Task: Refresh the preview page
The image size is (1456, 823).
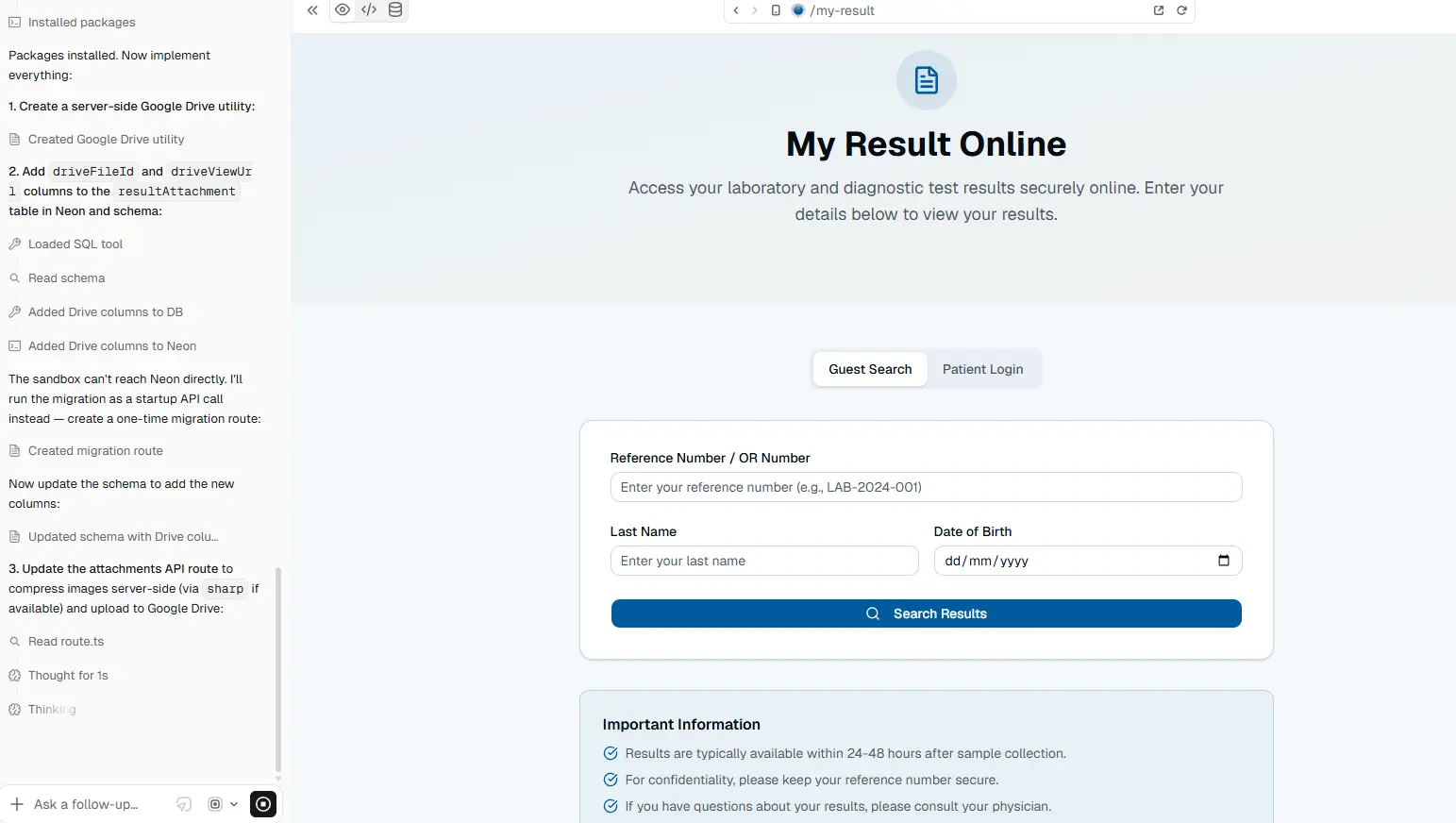Action: (x=1181, y=10)
